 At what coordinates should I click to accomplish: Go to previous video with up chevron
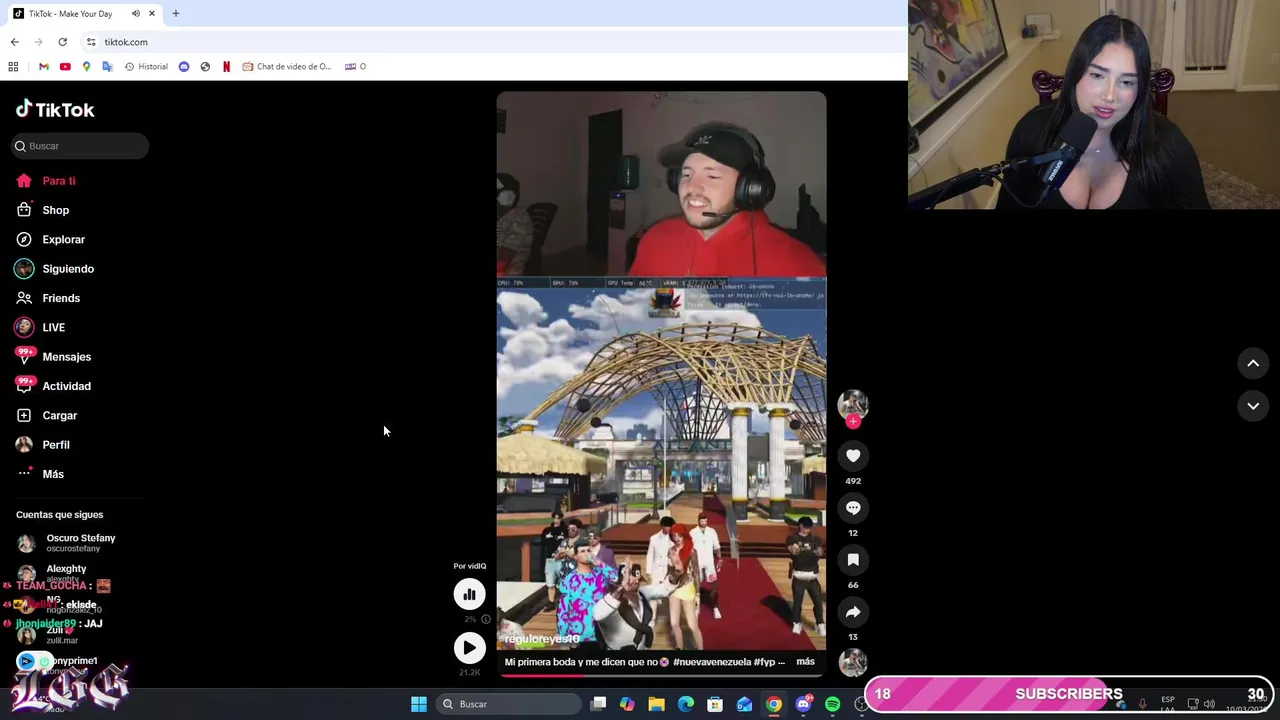[1253, 364]
